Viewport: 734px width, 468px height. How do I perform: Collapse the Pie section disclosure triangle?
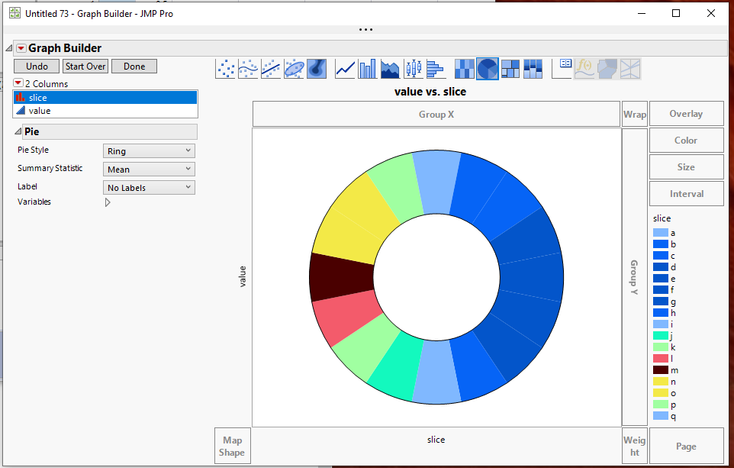18,132
